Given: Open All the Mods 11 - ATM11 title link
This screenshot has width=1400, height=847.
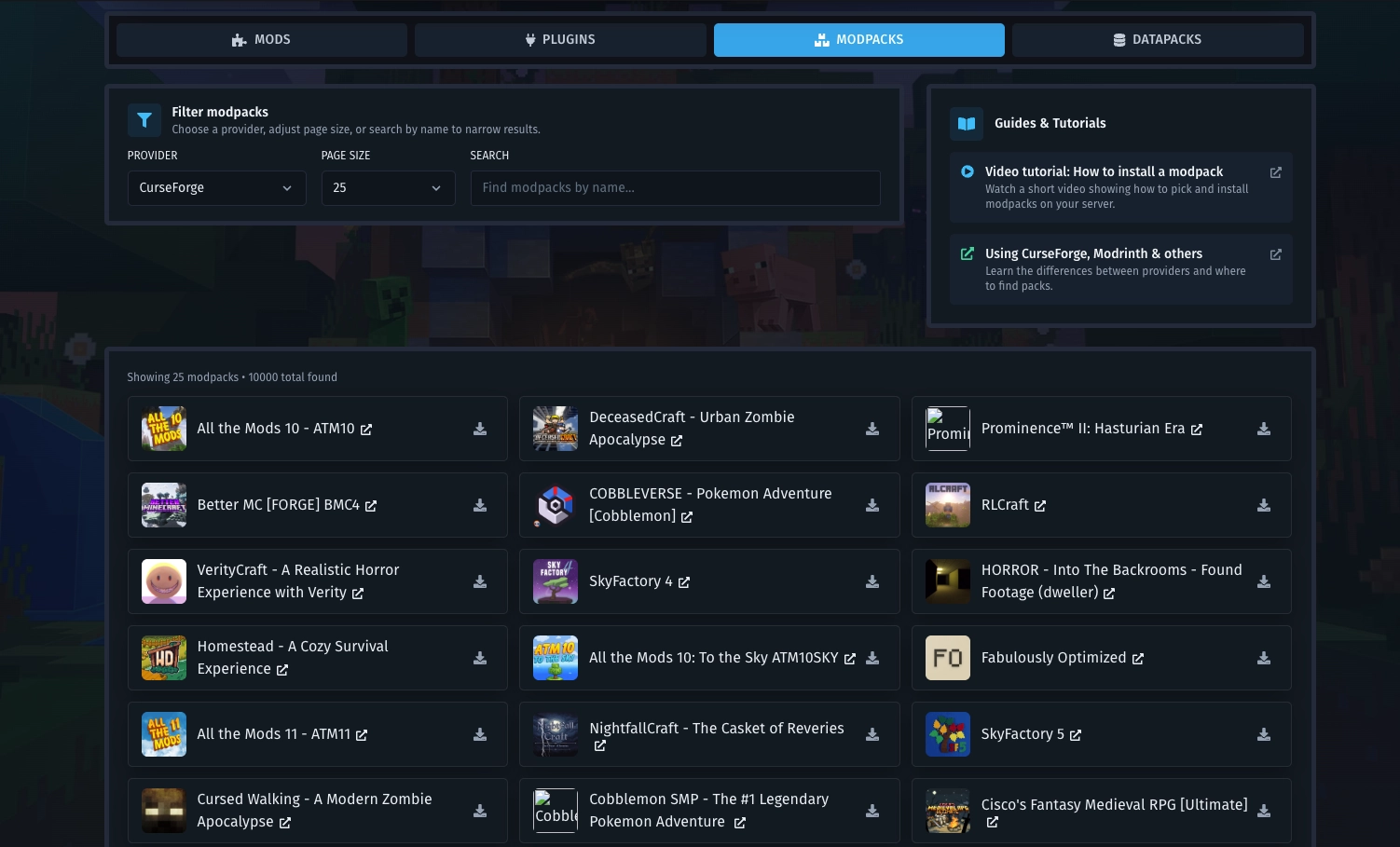Looking at the screenshot, I should (274, 734).
